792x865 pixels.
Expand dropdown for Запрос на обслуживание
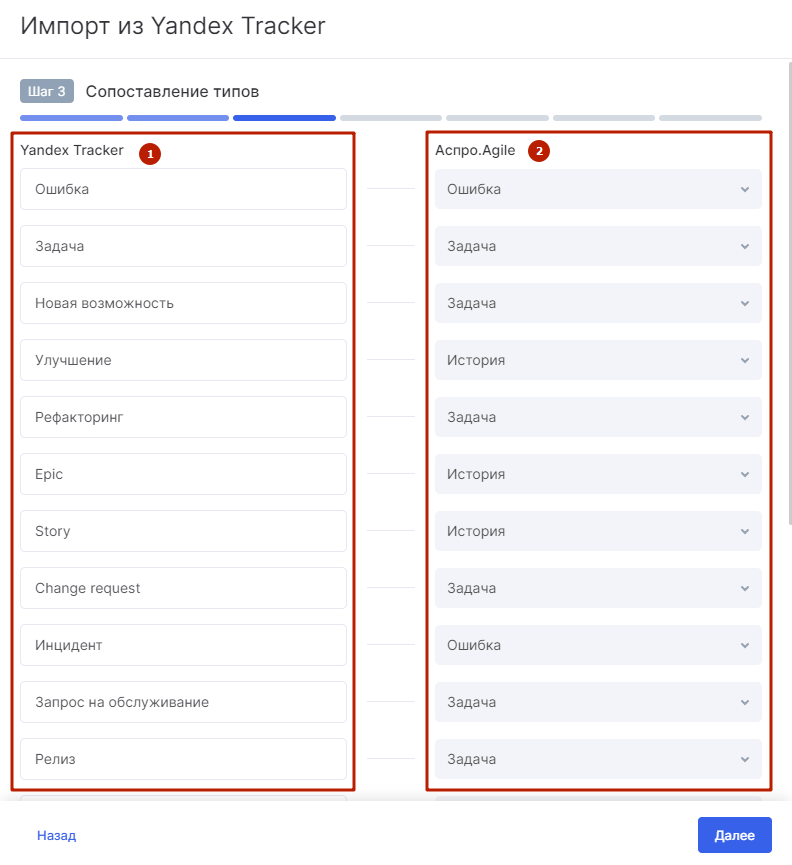(598, 702)
